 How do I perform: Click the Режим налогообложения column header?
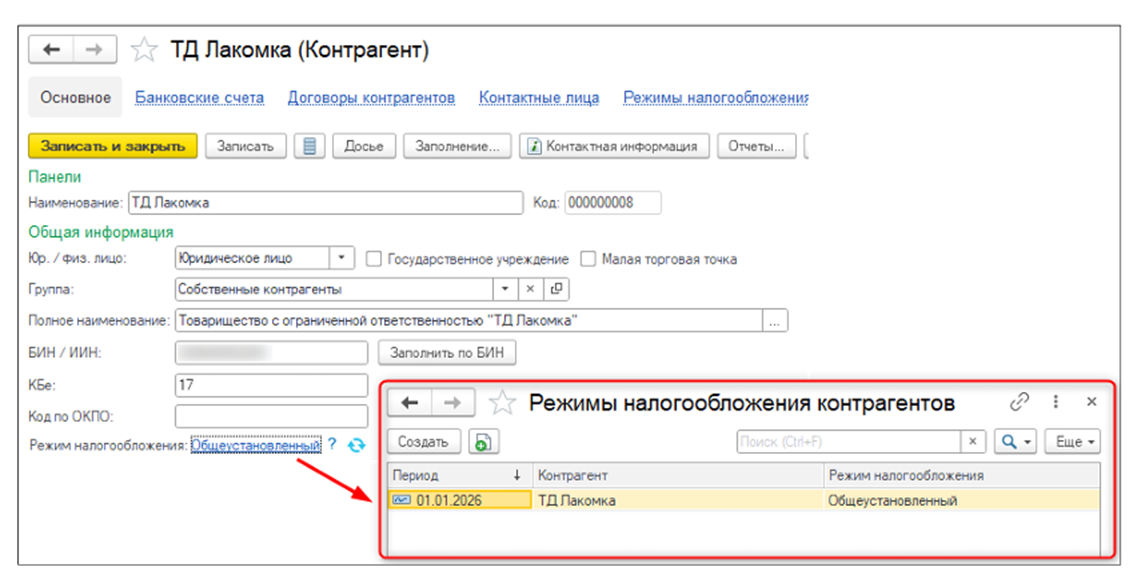[x=961, y=475]
